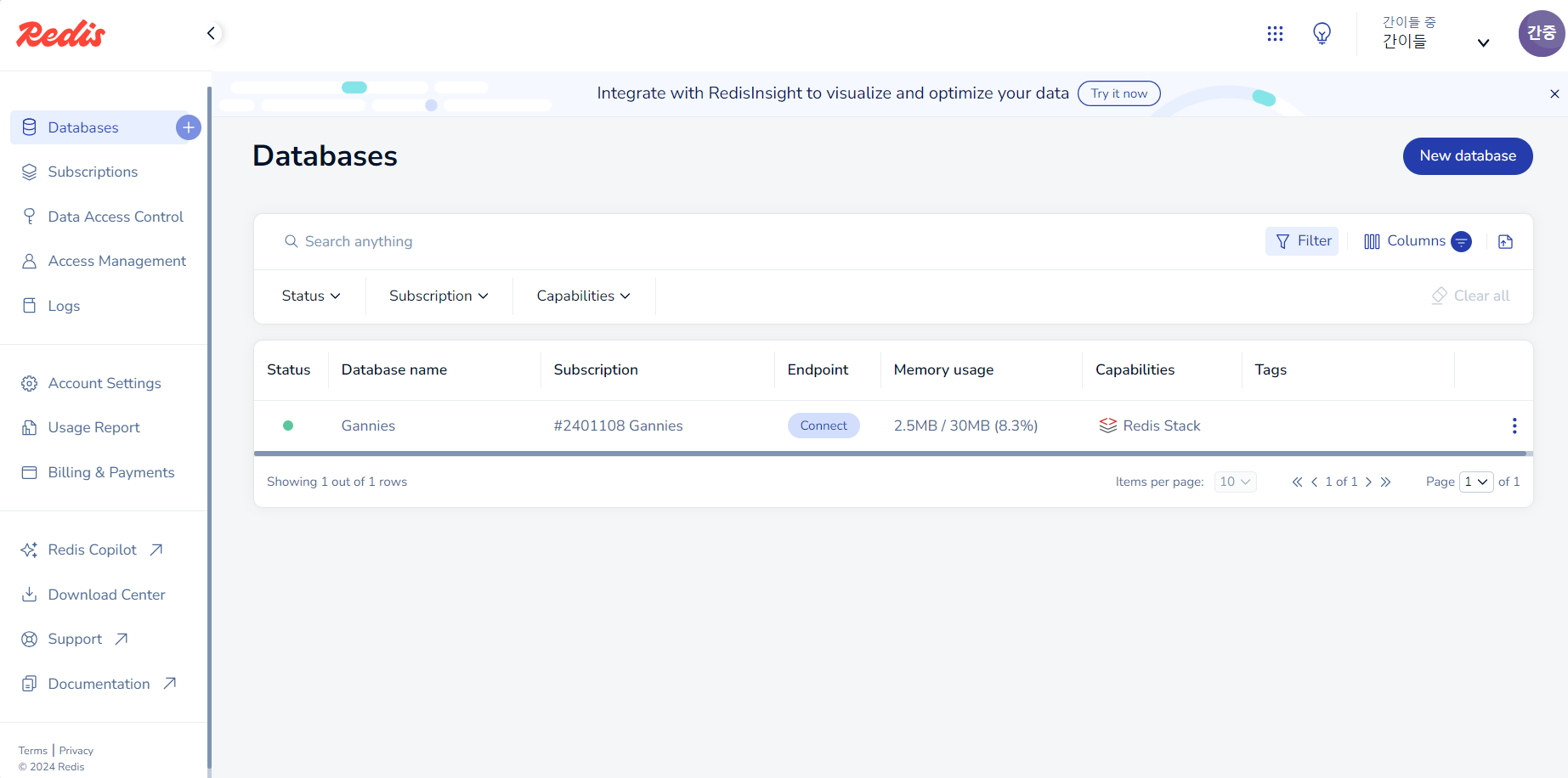
Task: Click the Tags column header
Action: tap(1271, 369)
